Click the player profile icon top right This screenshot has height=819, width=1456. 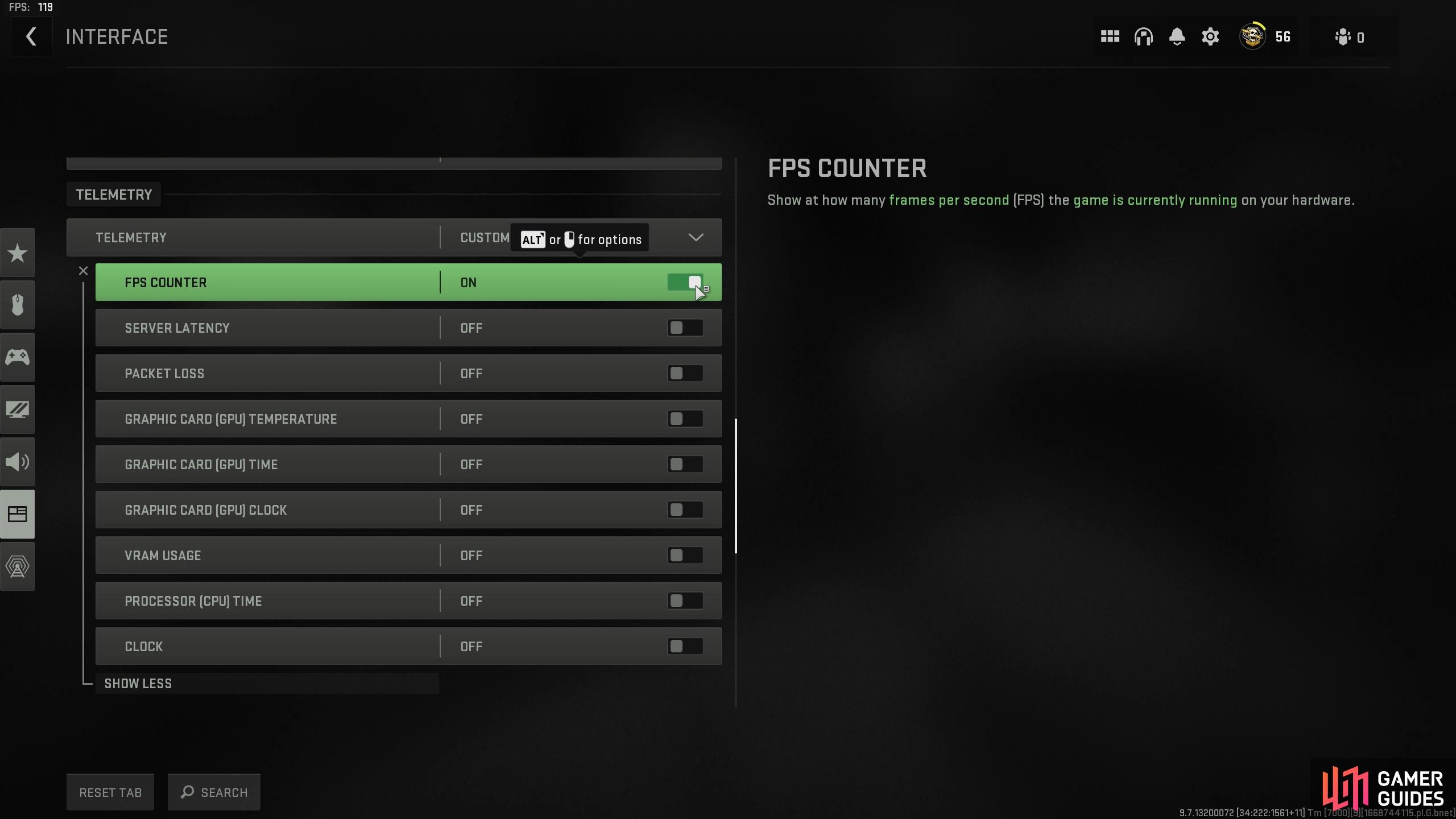click(x=1252, y=37)
